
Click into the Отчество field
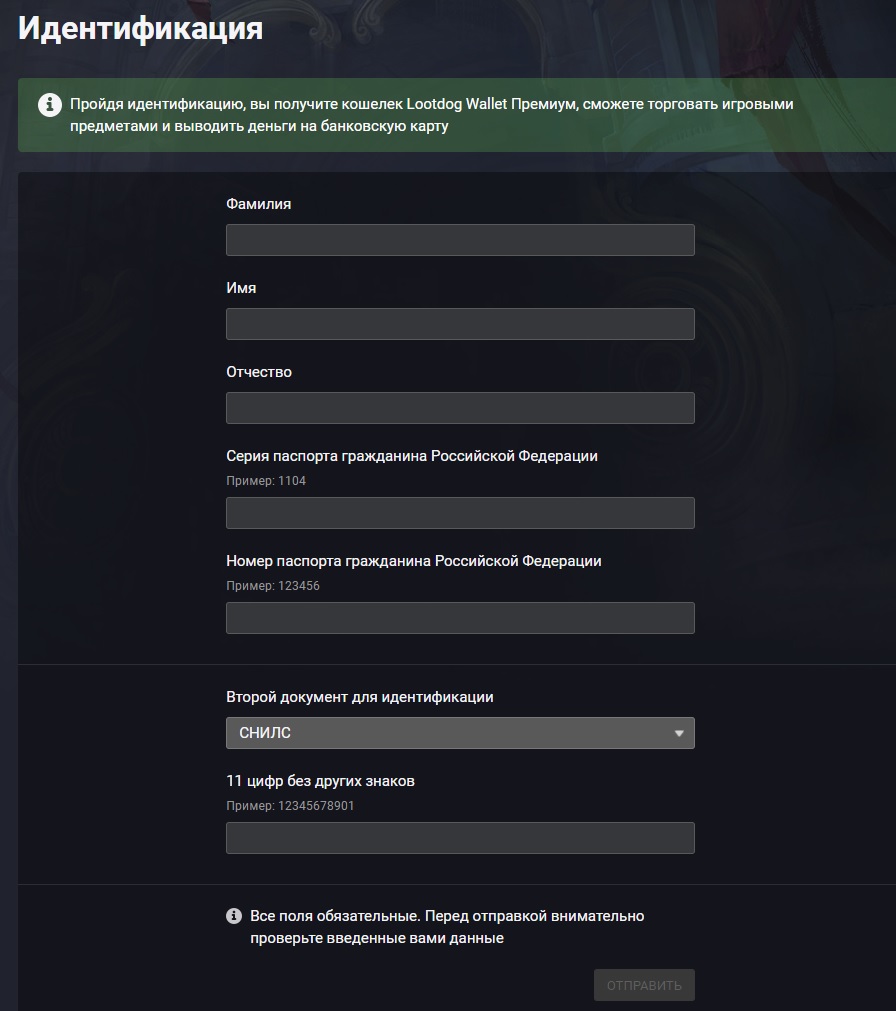[x=460, y=408]
